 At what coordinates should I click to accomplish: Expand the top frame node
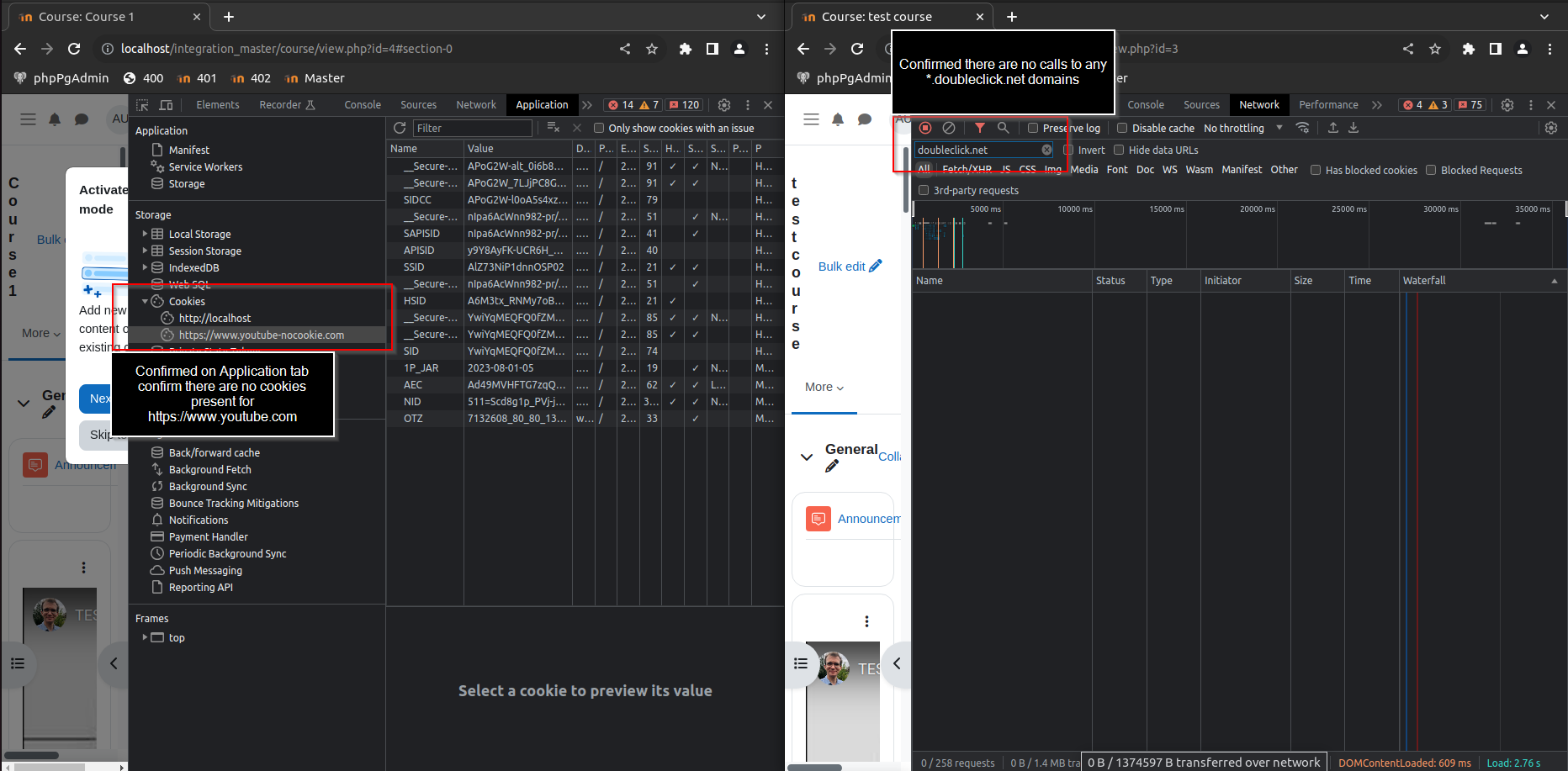(x=145, y=637)
